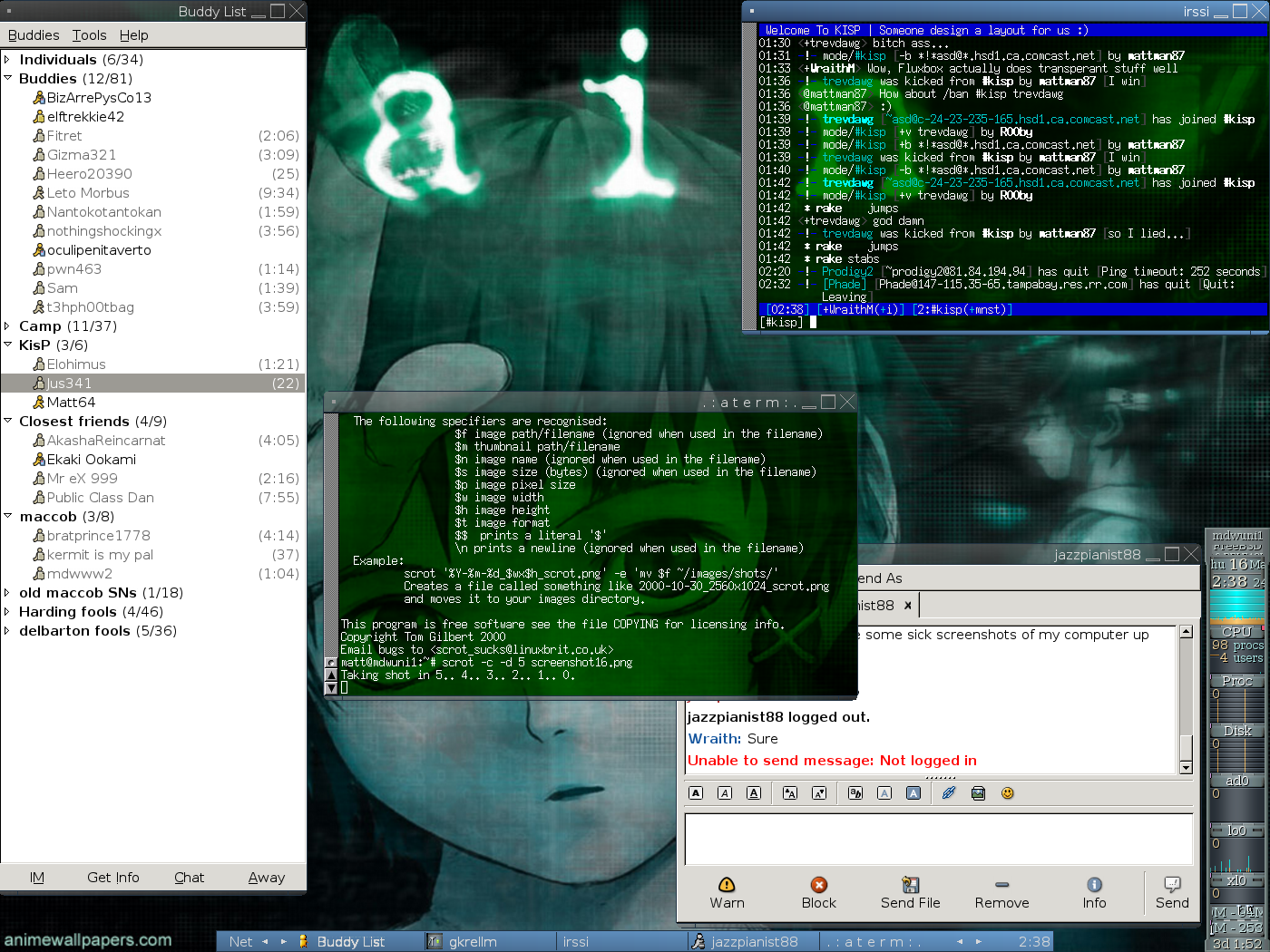The image size is (1270, 952).
Task: Click in the message input box
Action: coord(938,839)
